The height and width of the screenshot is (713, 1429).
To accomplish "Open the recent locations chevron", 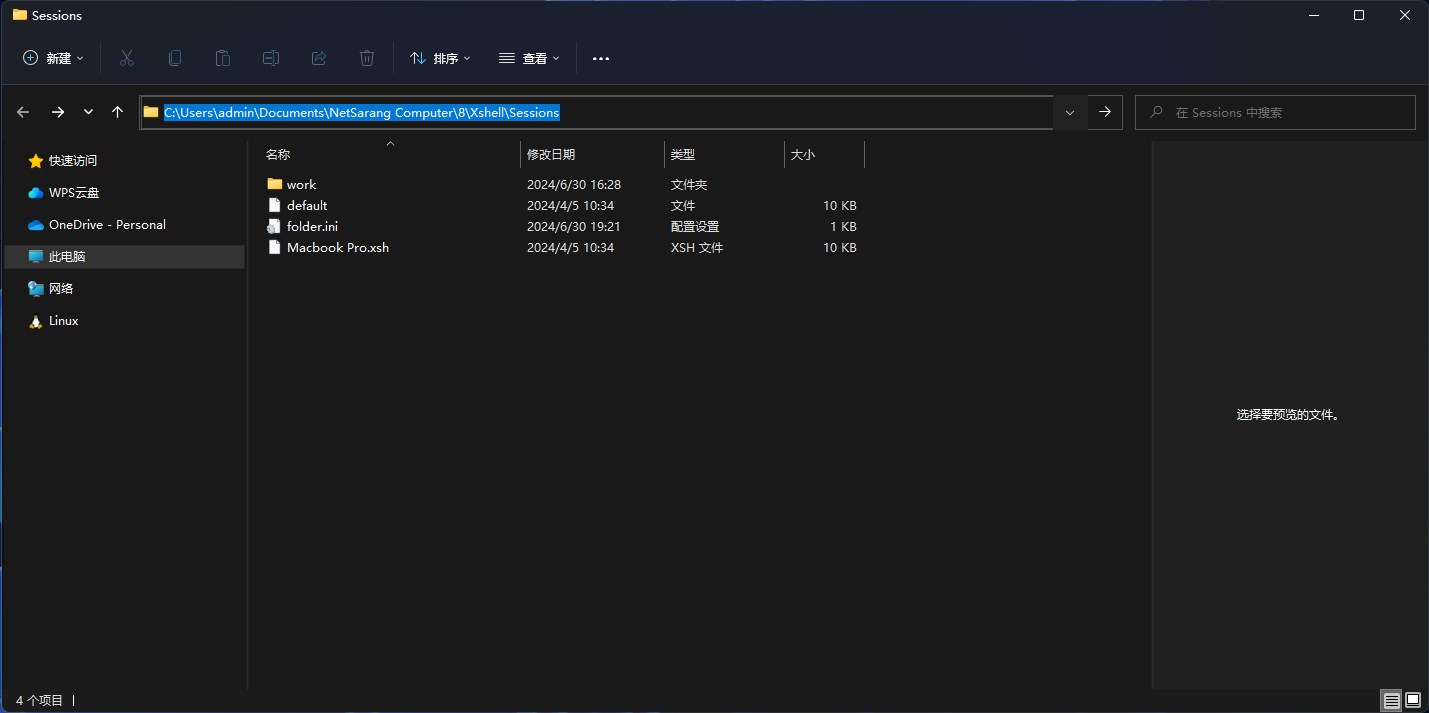I will [88, 112].
